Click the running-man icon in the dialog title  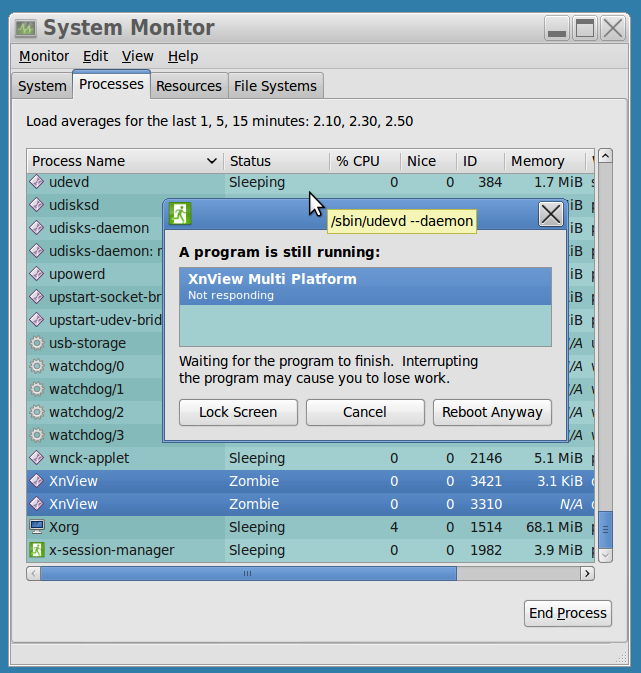180,213
